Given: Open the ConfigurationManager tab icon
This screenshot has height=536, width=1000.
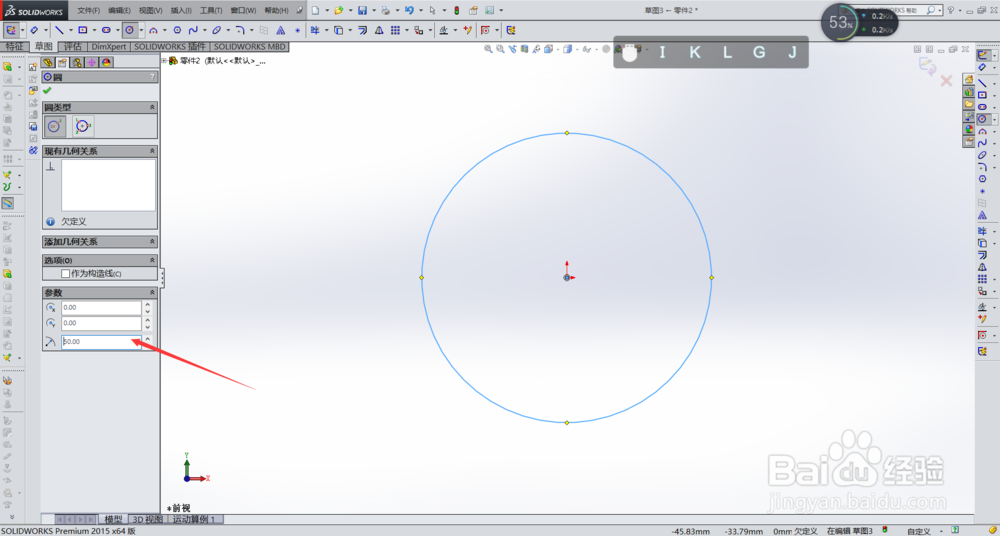Looking at the screenshot, I should pyautogui.click(x=77, y=62).
